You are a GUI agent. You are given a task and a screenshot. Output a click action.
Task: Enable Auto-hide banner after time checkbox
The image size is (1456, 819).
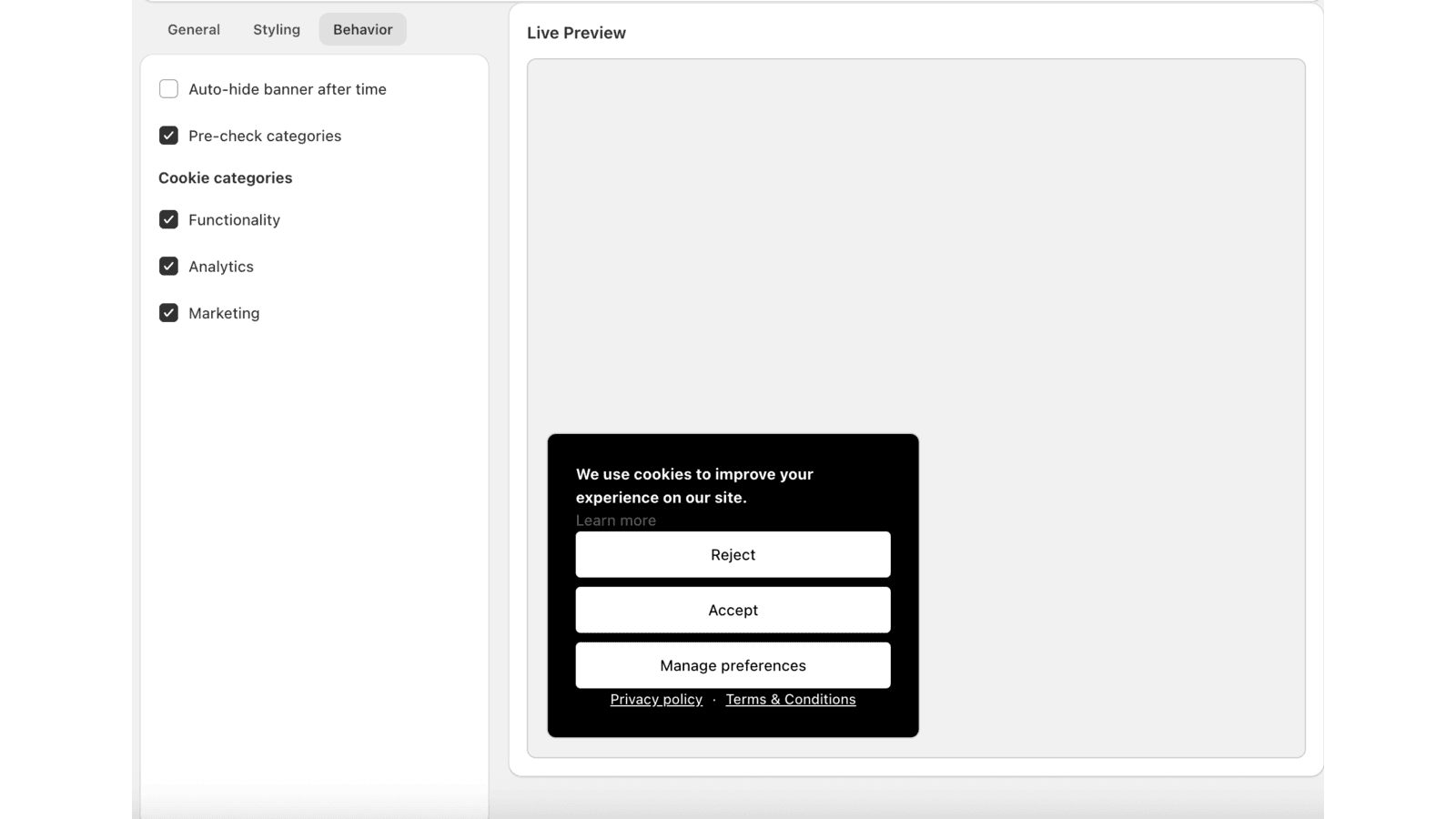[x=168, y=89]
